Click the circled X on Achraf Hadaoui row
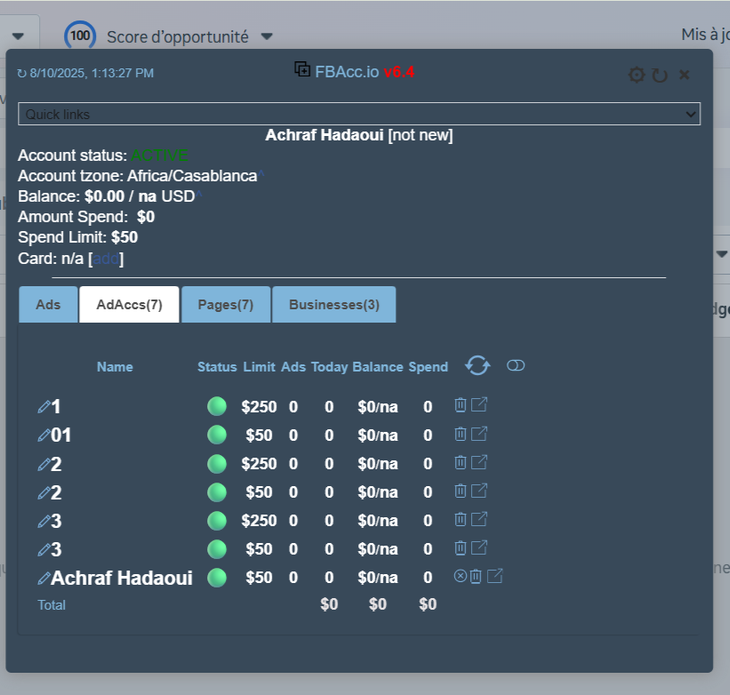This screenshot has height=695, width=730. pyautogui.click(x=460, y=576)
